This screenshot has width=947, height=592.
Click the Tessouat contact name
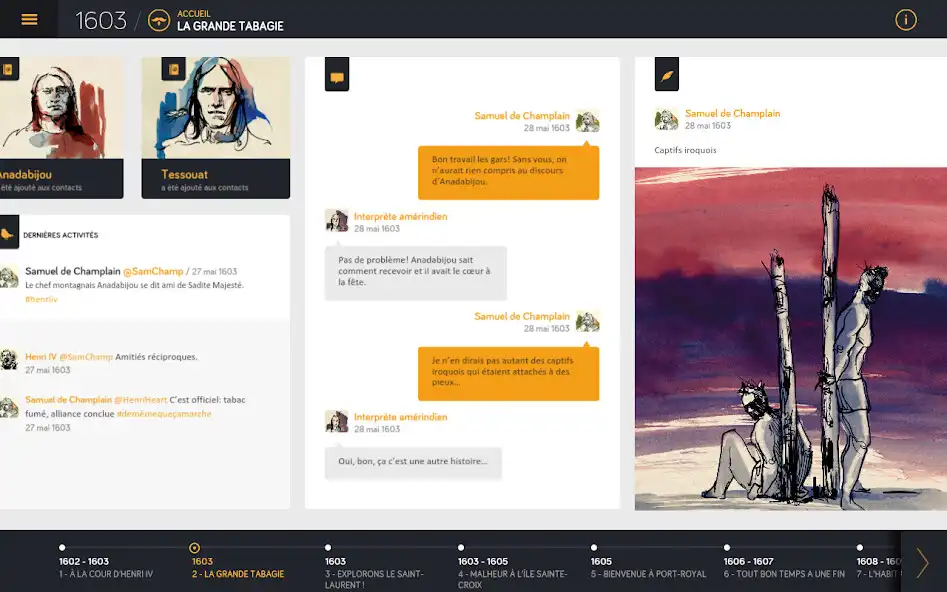pyautogui.click(x=184, y=175)
